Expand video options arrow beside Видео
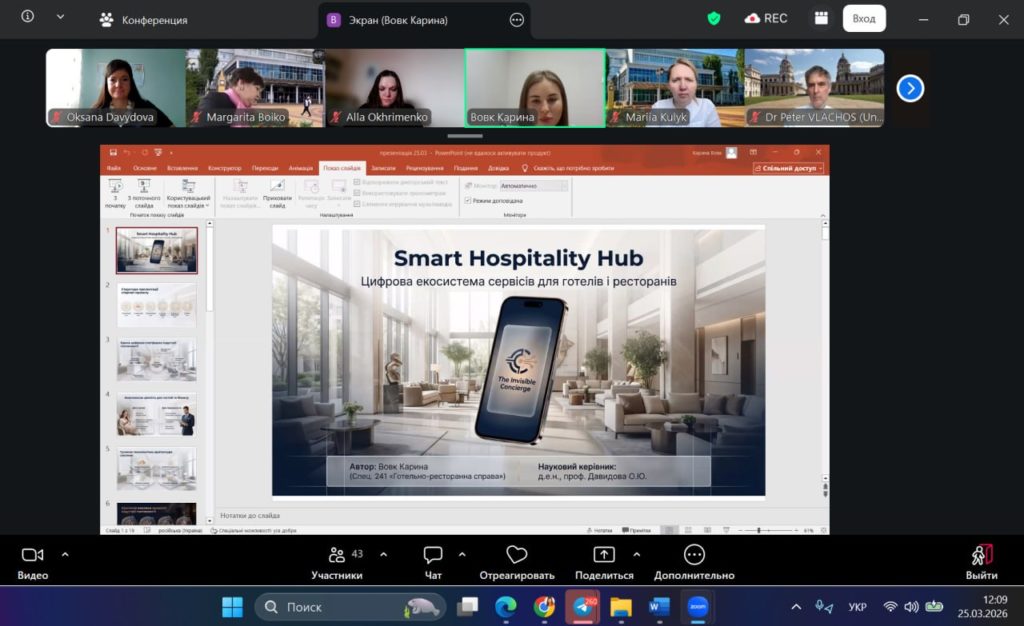The width and height of the screenshot is (1024, 626). (x=65, y=554)
